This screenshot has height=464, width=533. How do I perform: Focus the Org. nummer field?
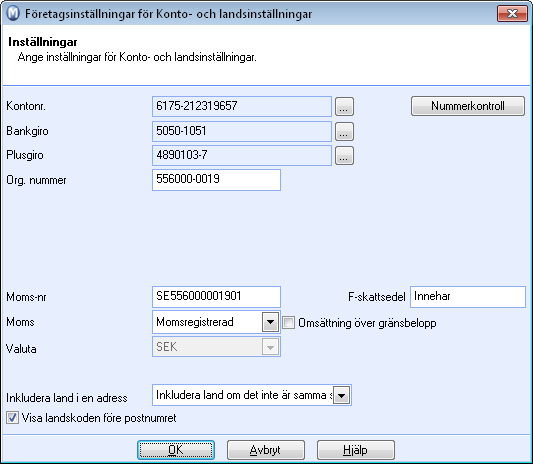(216, 180)
